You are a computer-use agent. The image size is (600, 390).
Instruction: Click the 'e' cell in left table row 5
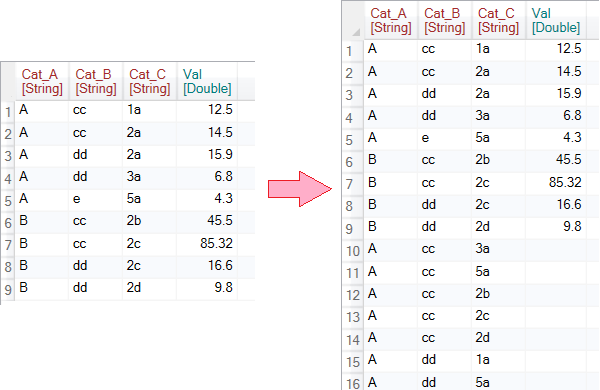(x=96, y=199)
